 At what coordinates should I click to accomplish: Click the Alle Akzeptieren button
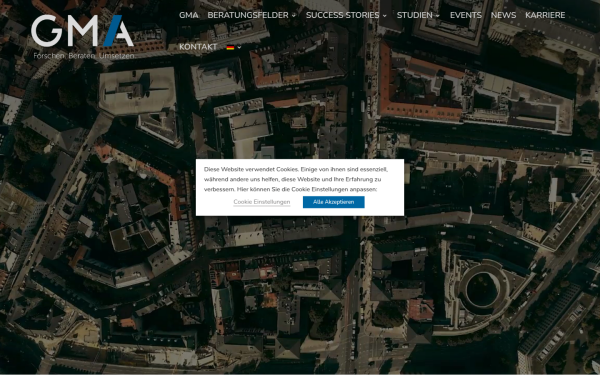(x=334, y=202)
